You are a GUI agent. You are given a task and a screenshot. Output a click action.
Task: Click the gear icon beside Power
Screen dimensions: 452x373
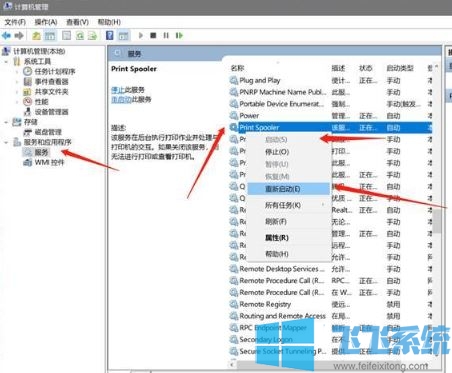[234, 116]
